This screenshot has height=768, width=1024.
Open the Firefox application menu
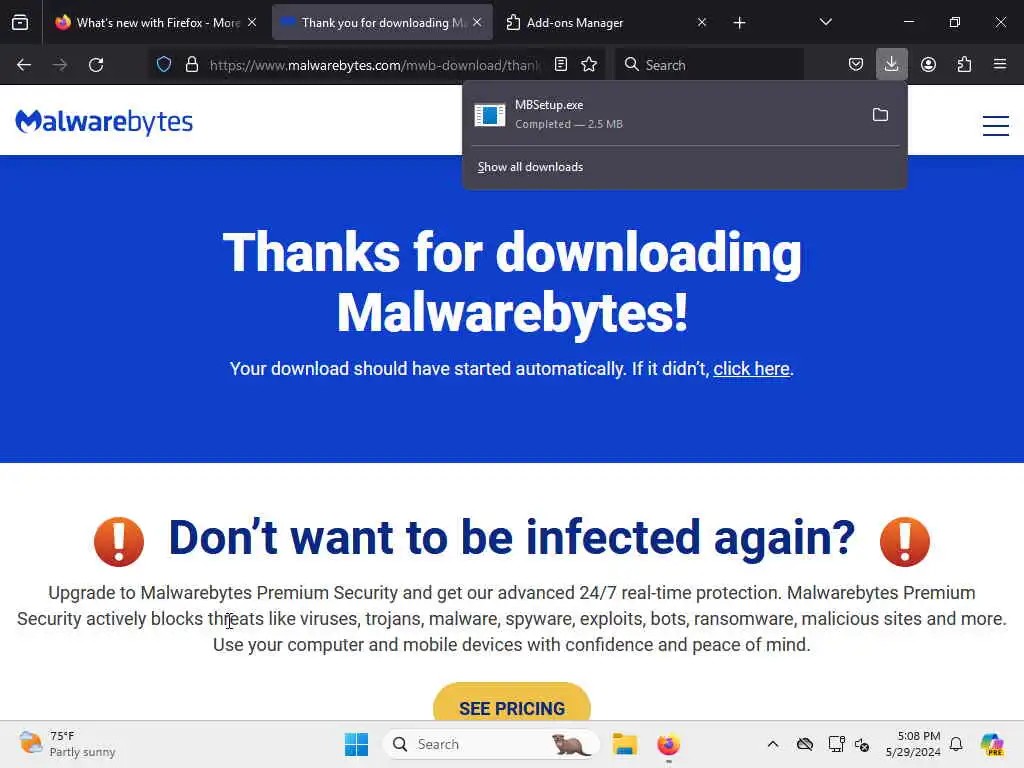point(1000,64)
